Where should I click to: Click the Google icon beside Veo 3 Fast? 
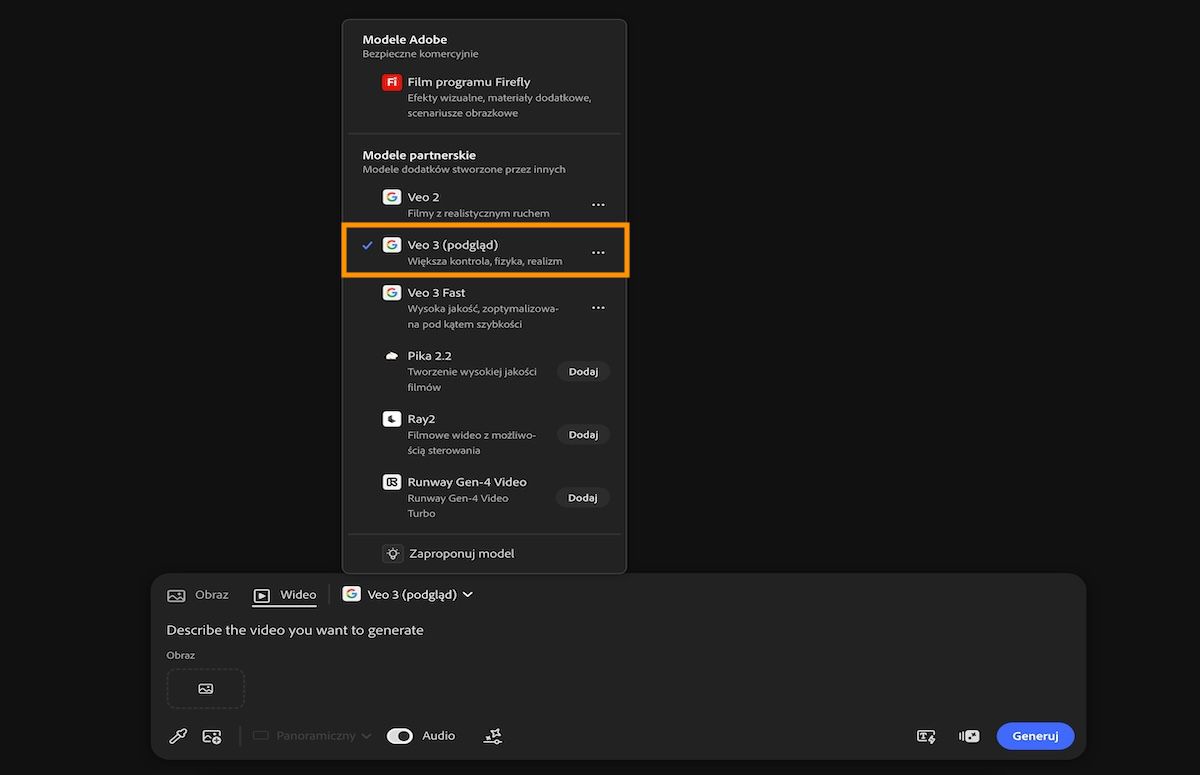(392, 293)
